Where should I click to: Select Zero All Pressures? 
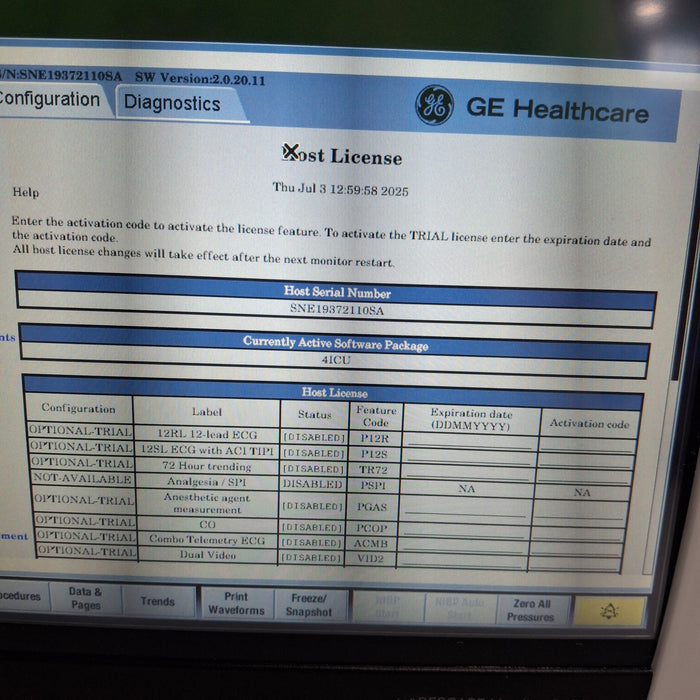531,610
